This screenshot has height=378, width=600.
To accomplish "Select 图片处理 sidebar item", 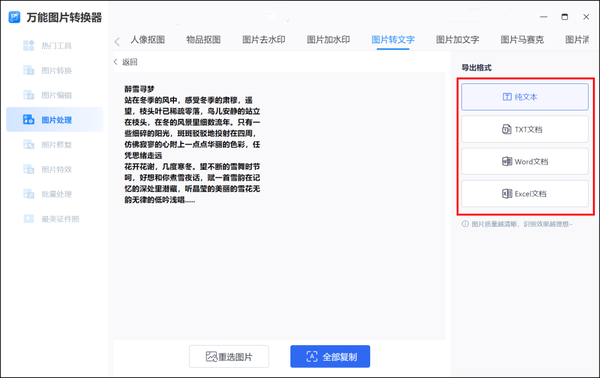I will point(55,120).
